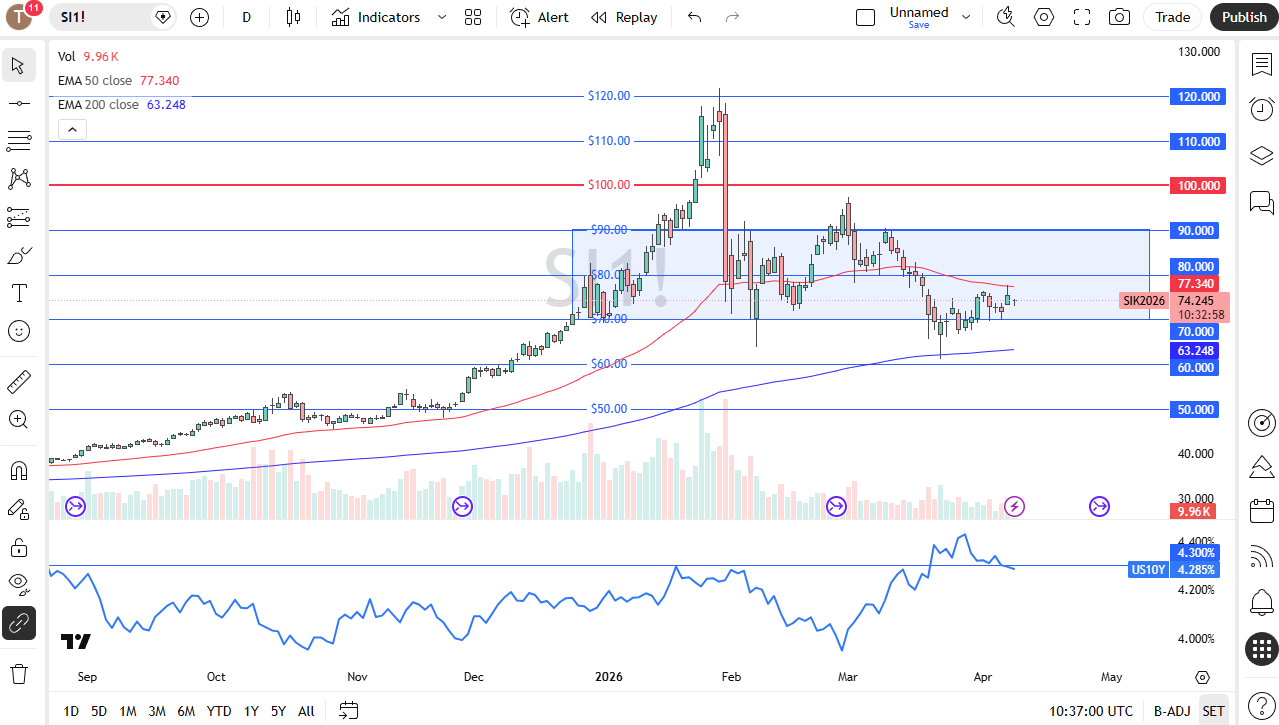The image size is (1279, 725).
Task: Switch range to 1M
Action: [x=128, y=711]
